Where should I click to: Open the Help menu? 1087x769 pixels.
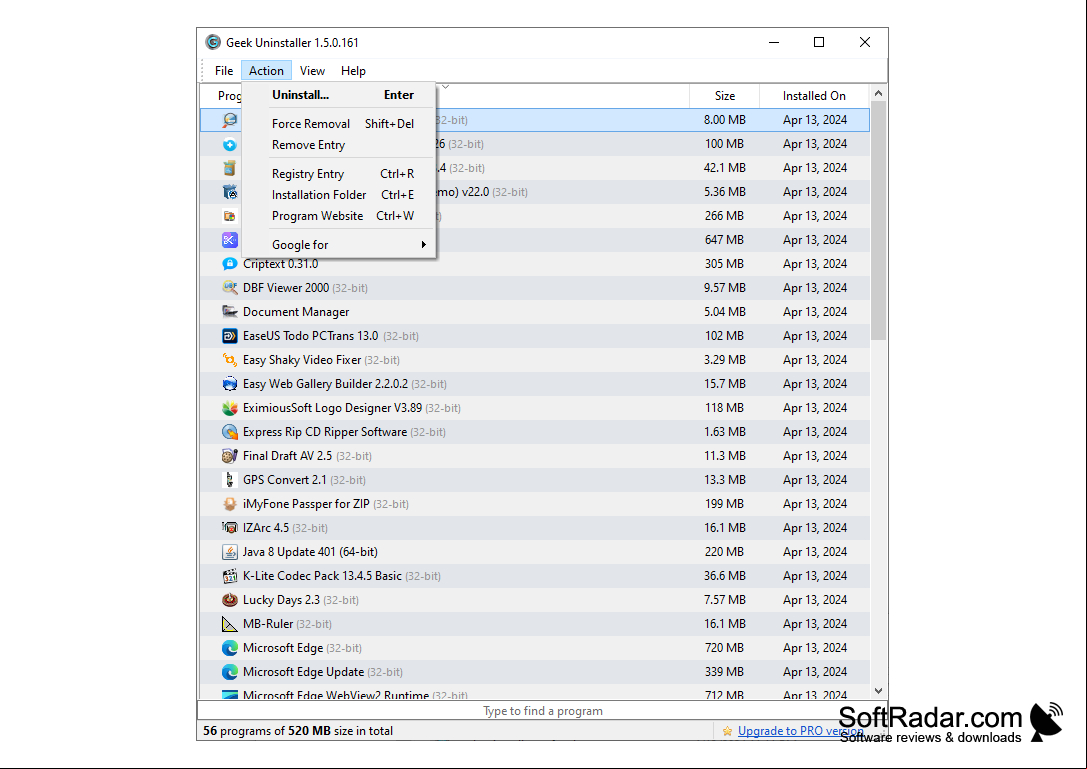353,71
